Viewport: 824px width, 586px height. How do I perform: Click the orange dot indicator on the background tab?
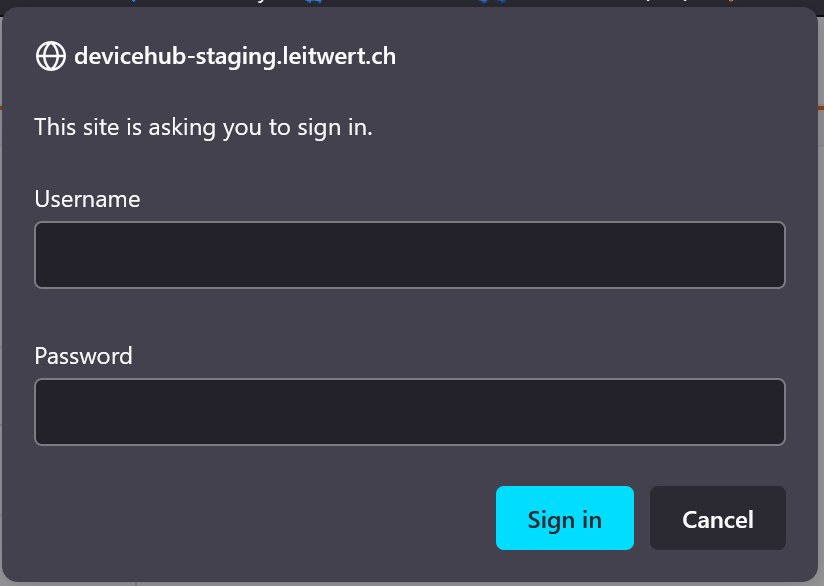point(731,4)
